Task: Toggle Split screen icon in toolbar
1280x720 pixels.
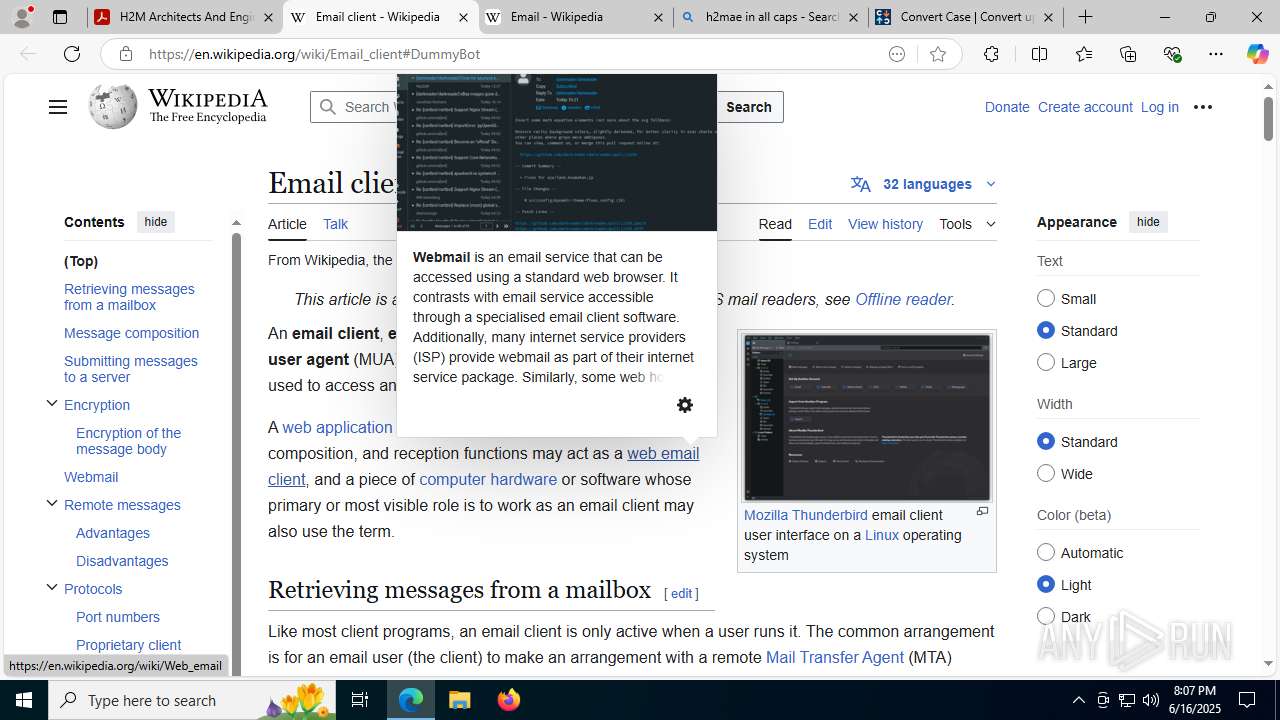Action: tap(1039, 54)
